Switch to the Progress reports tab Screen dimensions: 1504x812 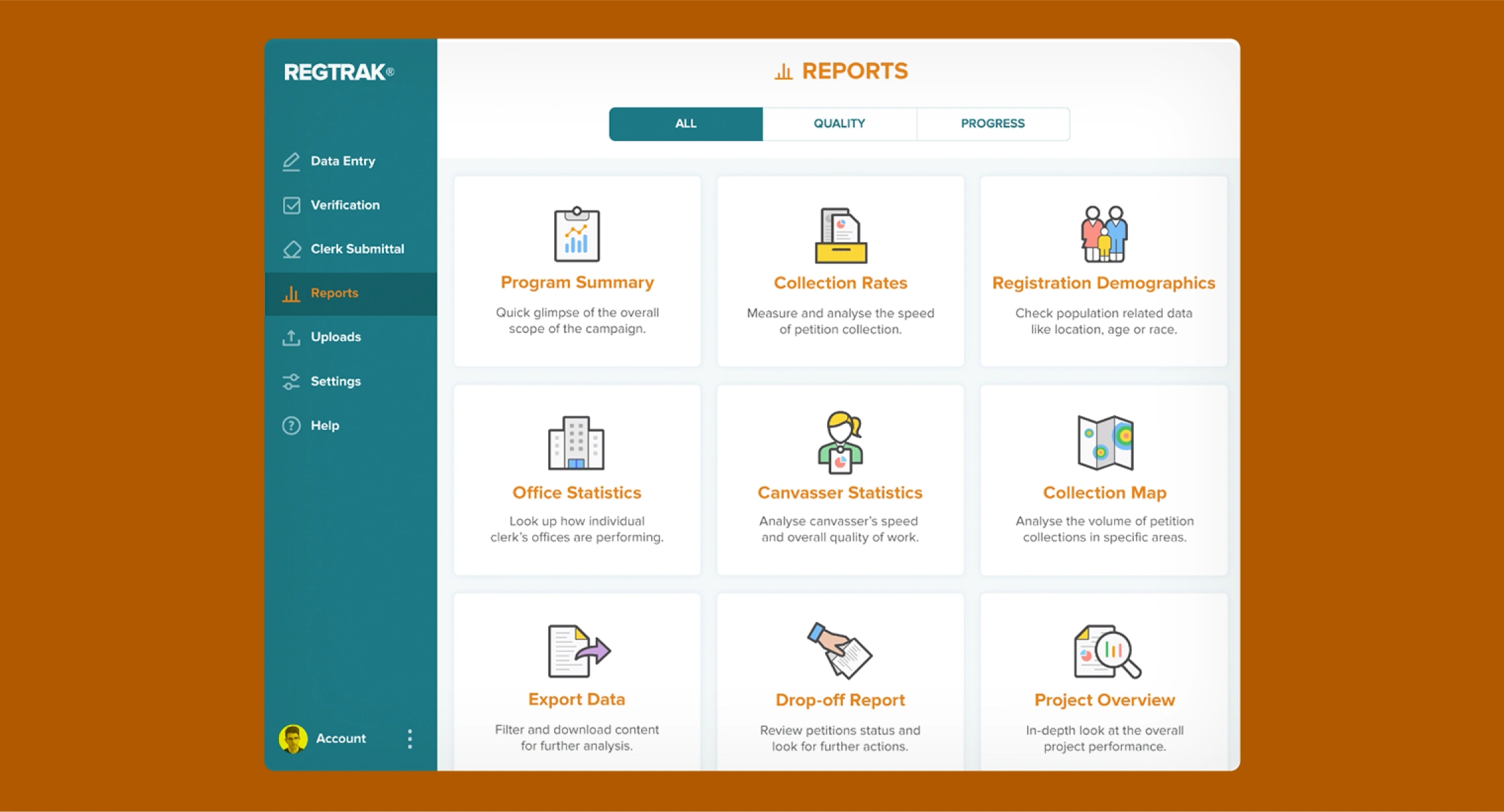click(x=992, y=124)
